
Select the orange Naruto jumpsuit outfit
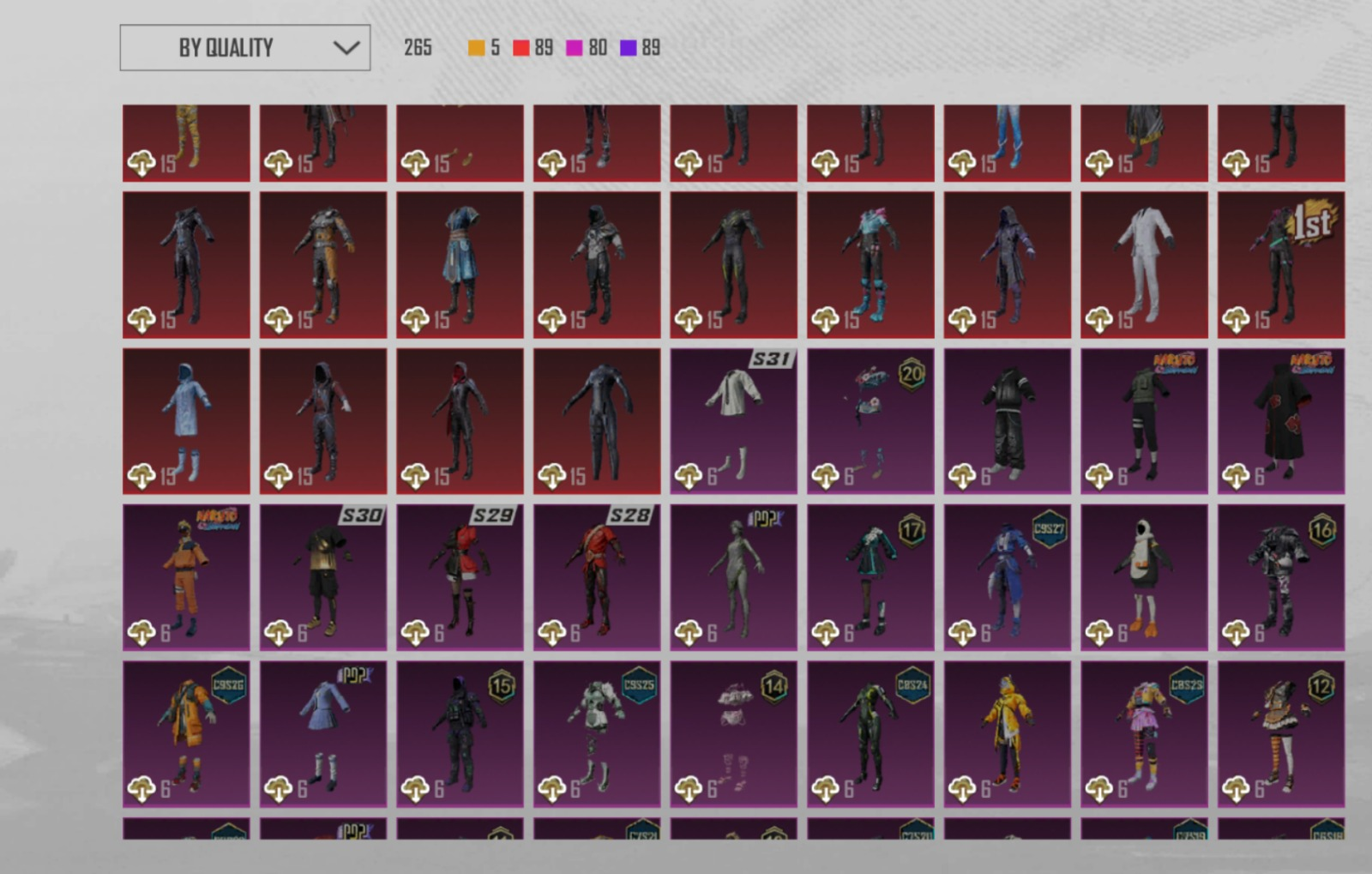pos(186,577)
